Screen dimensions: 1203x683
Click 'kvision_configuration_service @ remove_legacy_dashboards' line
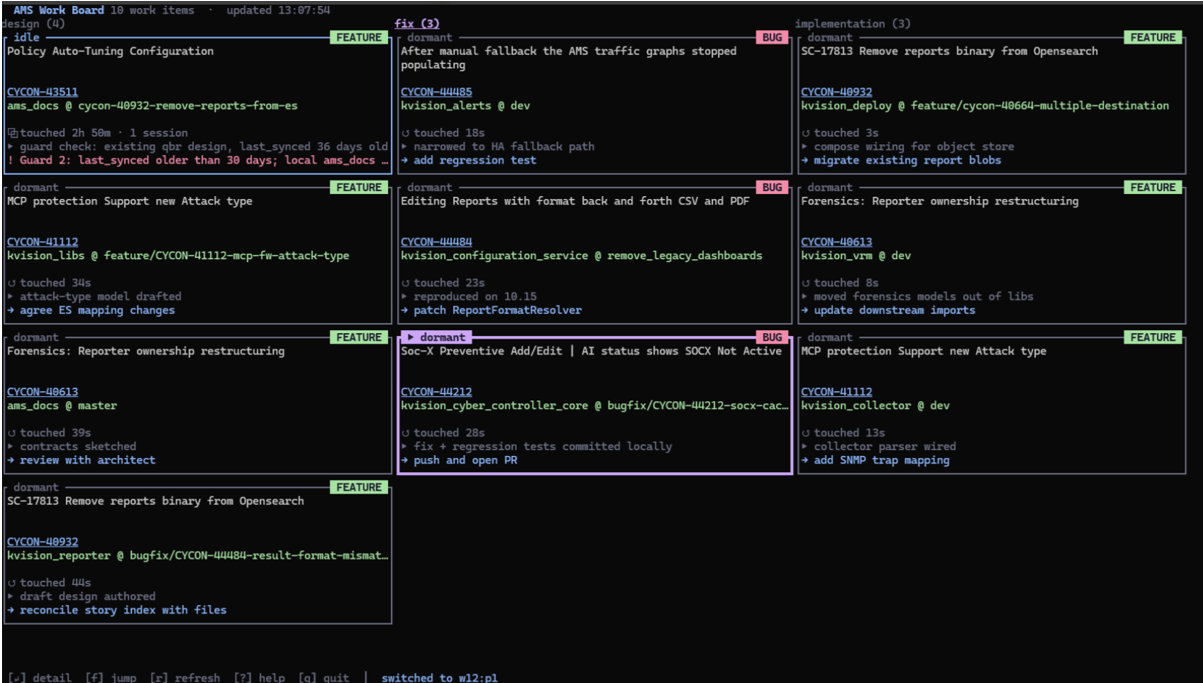pyautogui.click(x=581, y=255)
